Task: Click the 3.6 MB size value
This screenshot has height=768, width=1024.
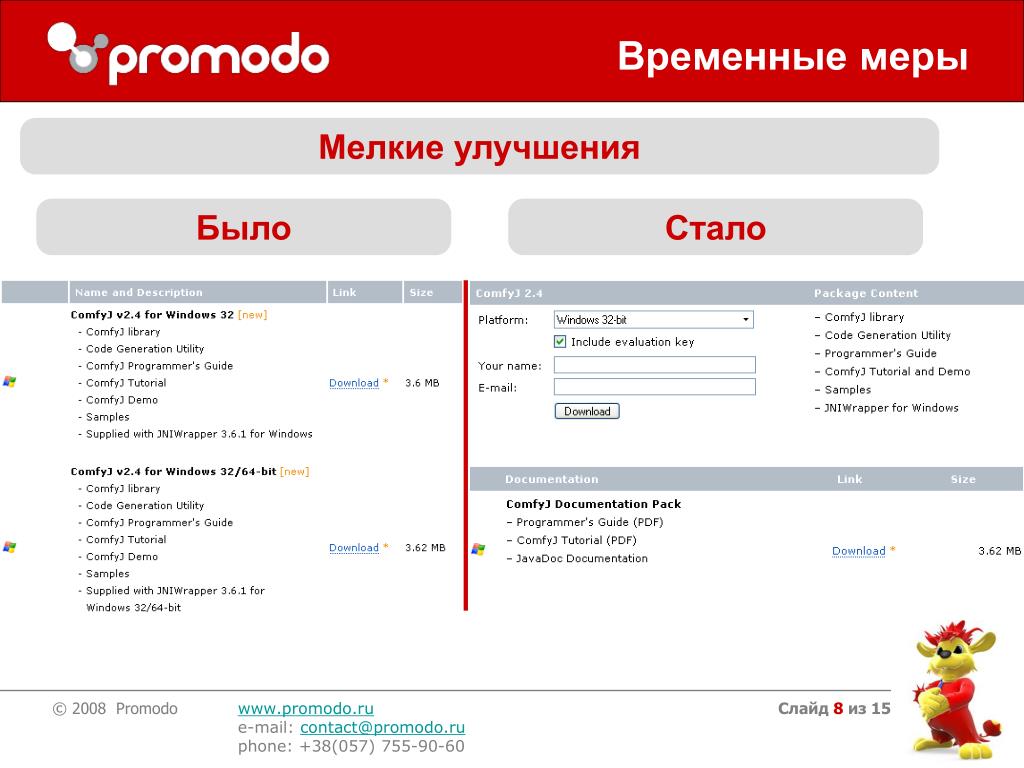Action: click(422, 383)
